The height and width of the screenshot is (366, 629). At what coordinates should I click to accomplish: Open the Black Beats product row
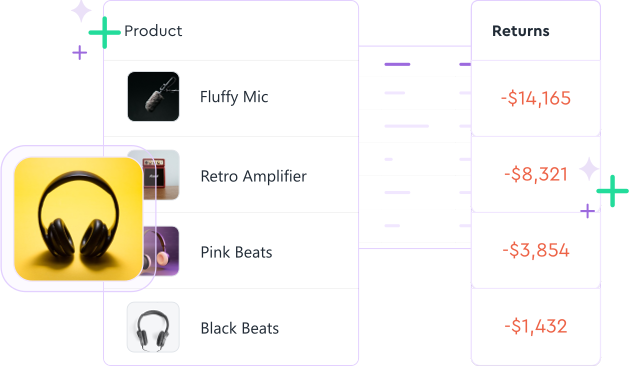tap(231, 327)
